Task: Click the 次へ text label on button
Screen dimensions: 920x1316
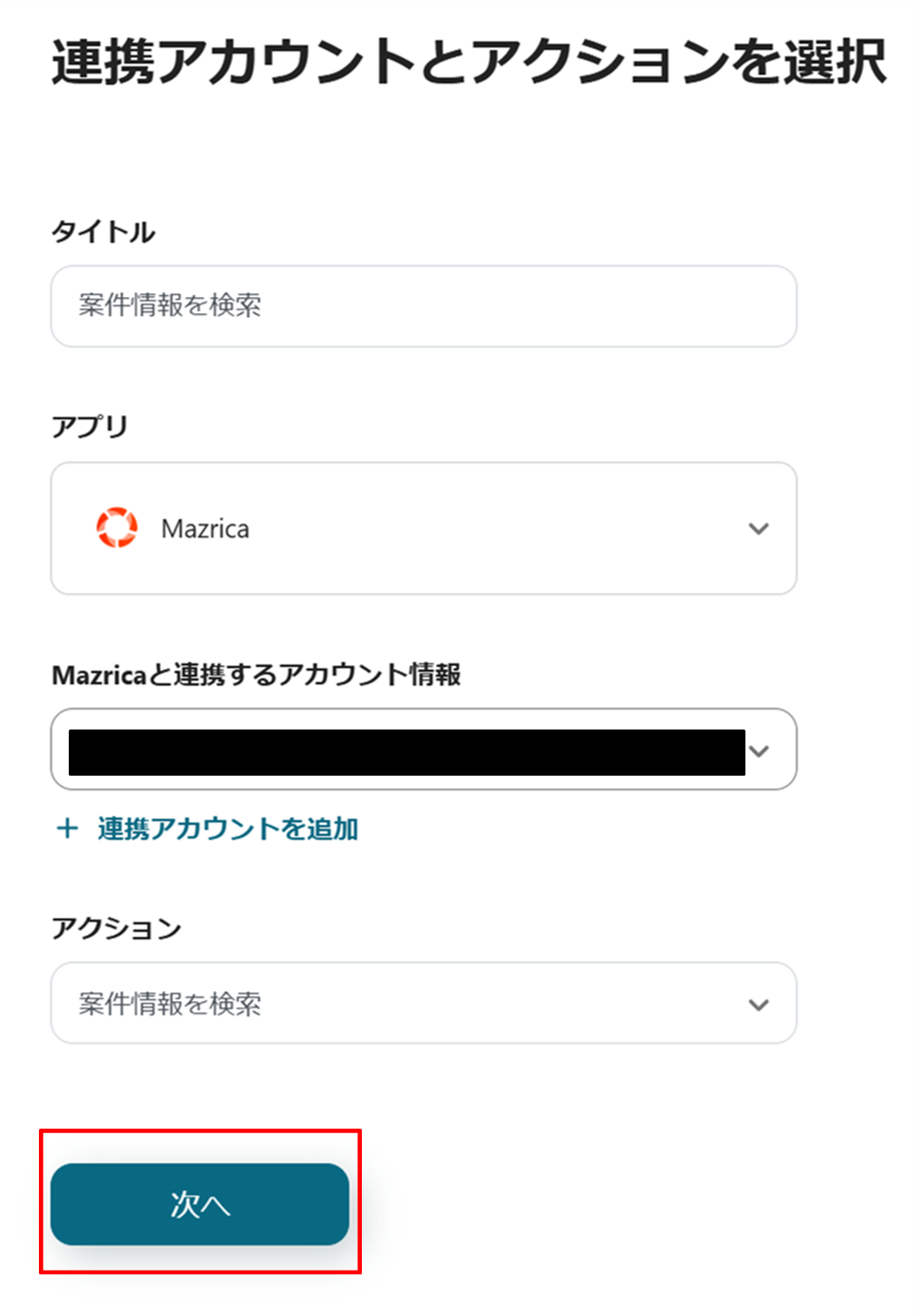Action: pos(200,1205)
